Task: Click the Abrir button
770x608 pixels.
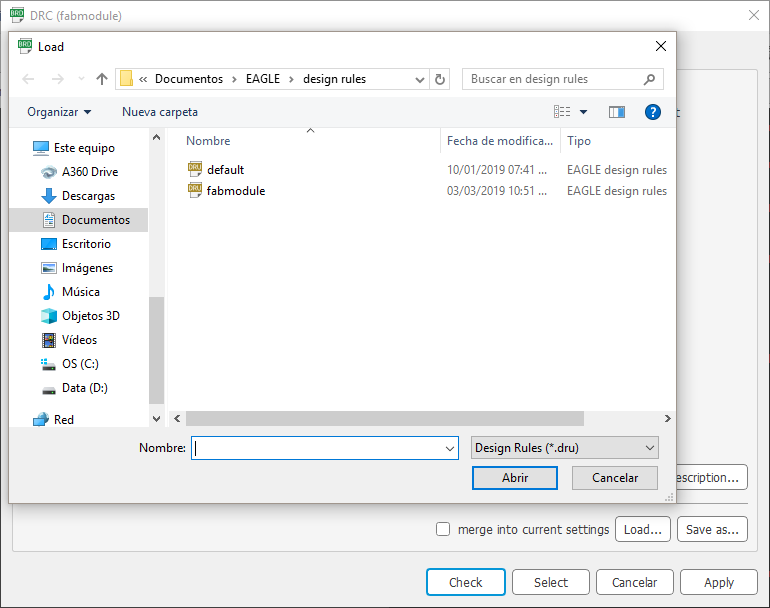Action: (515, 478)
